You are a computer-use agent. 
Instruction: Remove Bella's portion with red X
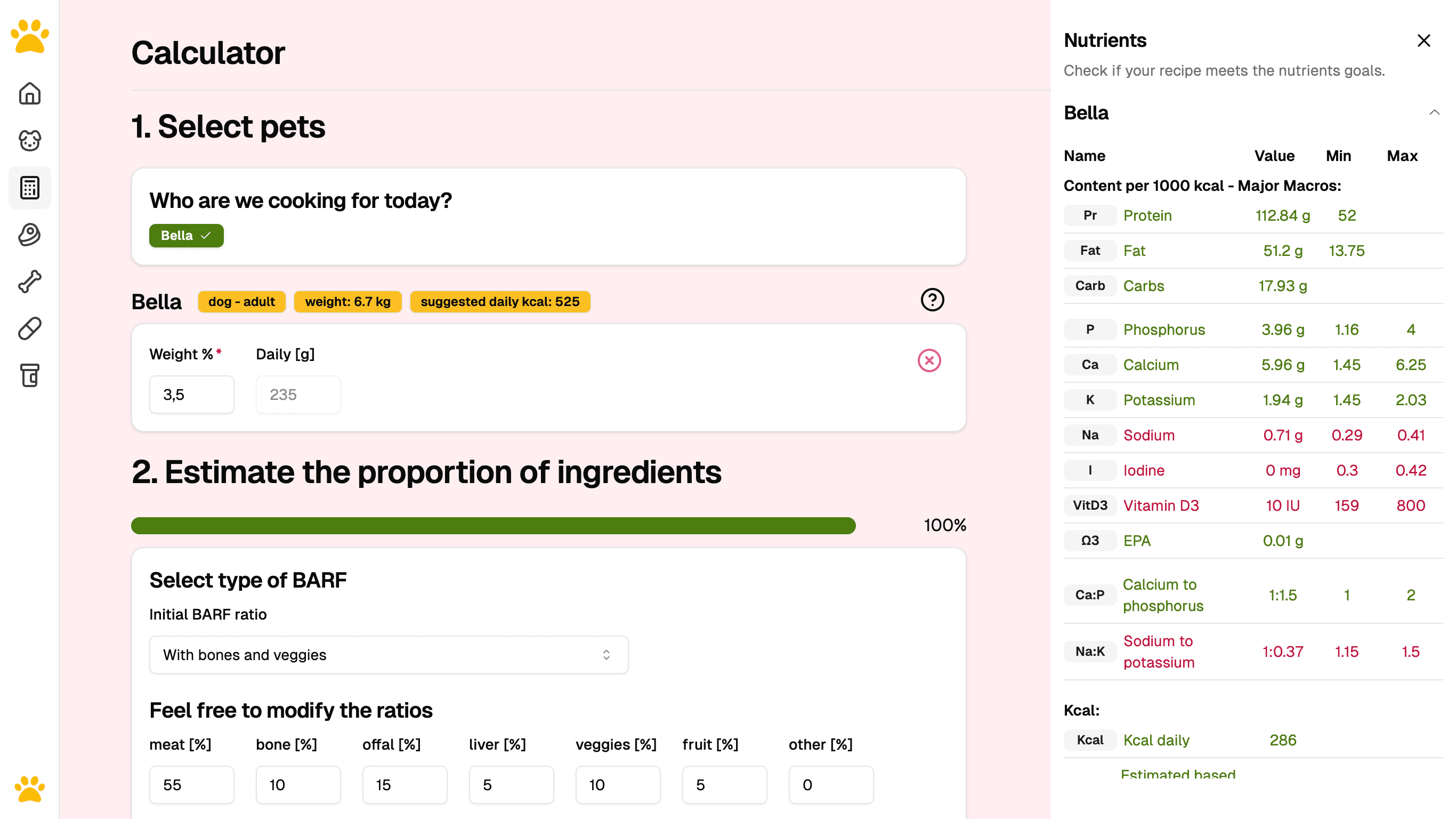tap(928, 360)
